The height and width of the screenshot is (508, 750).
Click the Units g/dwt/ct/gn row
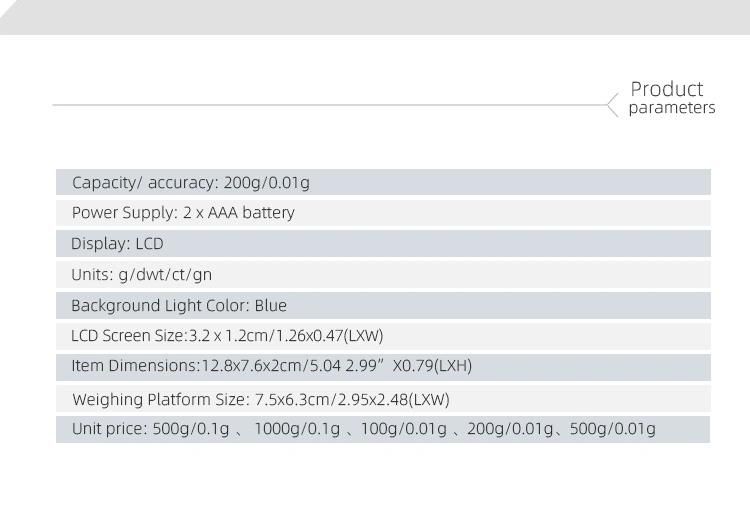tap(383, 274)
